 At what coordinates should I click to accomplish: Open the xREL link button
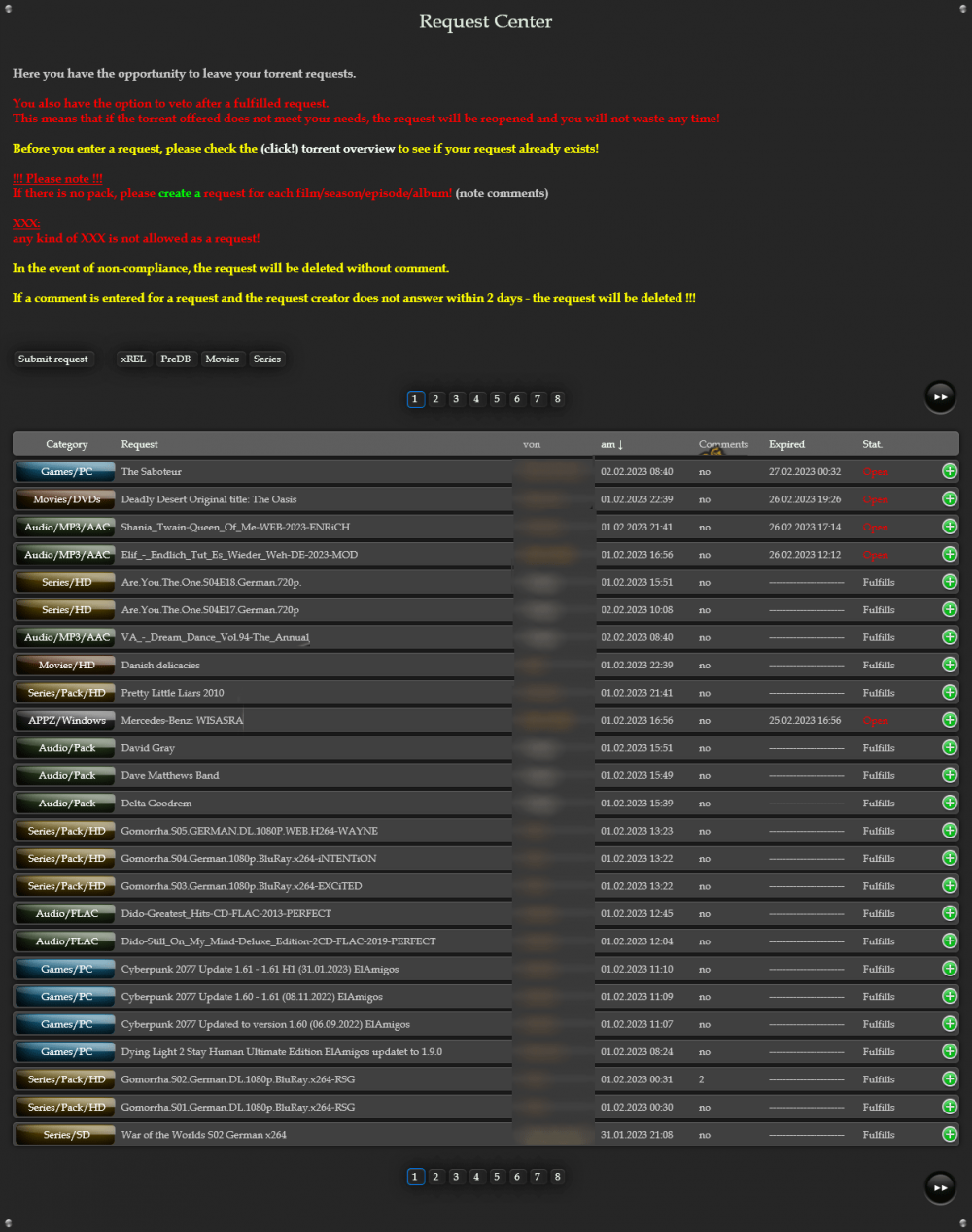133,359
